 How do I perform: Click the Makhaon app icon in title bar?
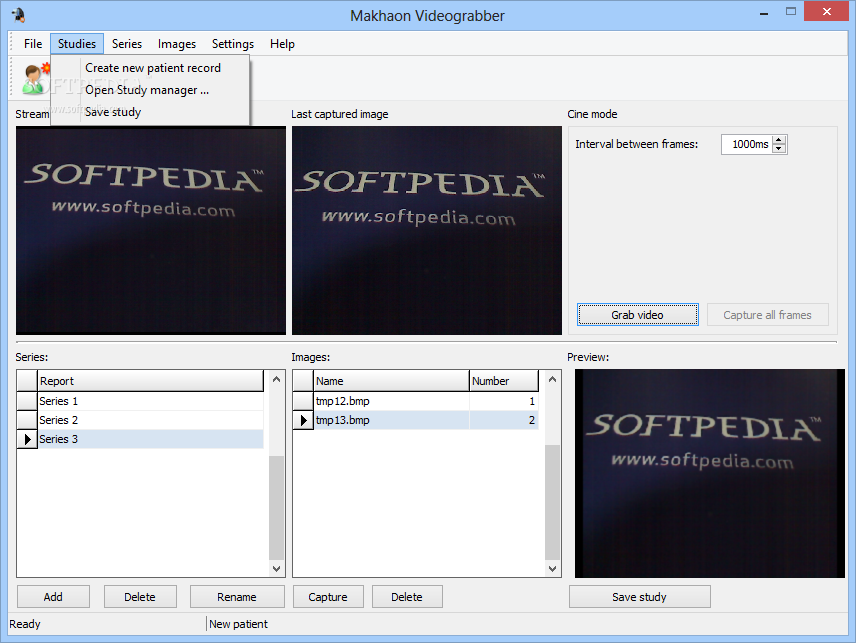(x=18, y=15)
